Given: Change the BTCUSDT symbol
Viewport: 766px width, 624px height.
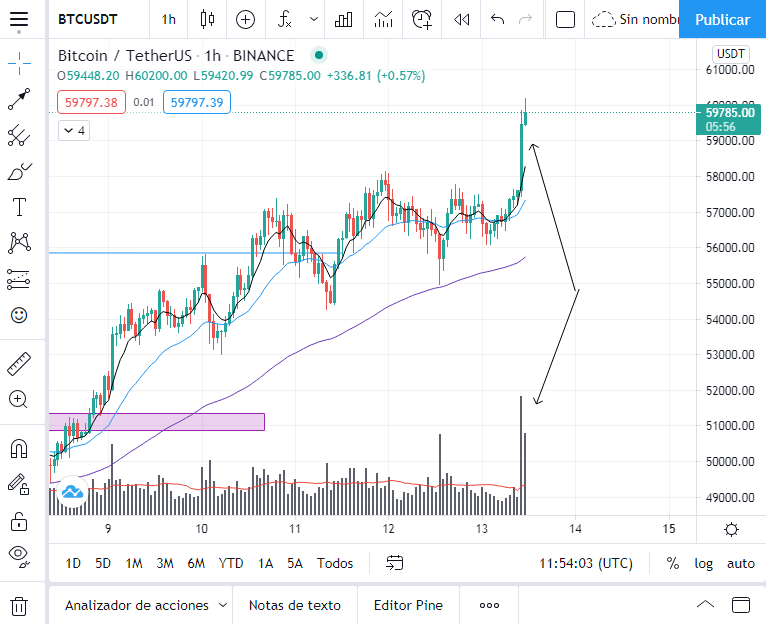Looking at the screenshot, I should [x=88, y=20].
